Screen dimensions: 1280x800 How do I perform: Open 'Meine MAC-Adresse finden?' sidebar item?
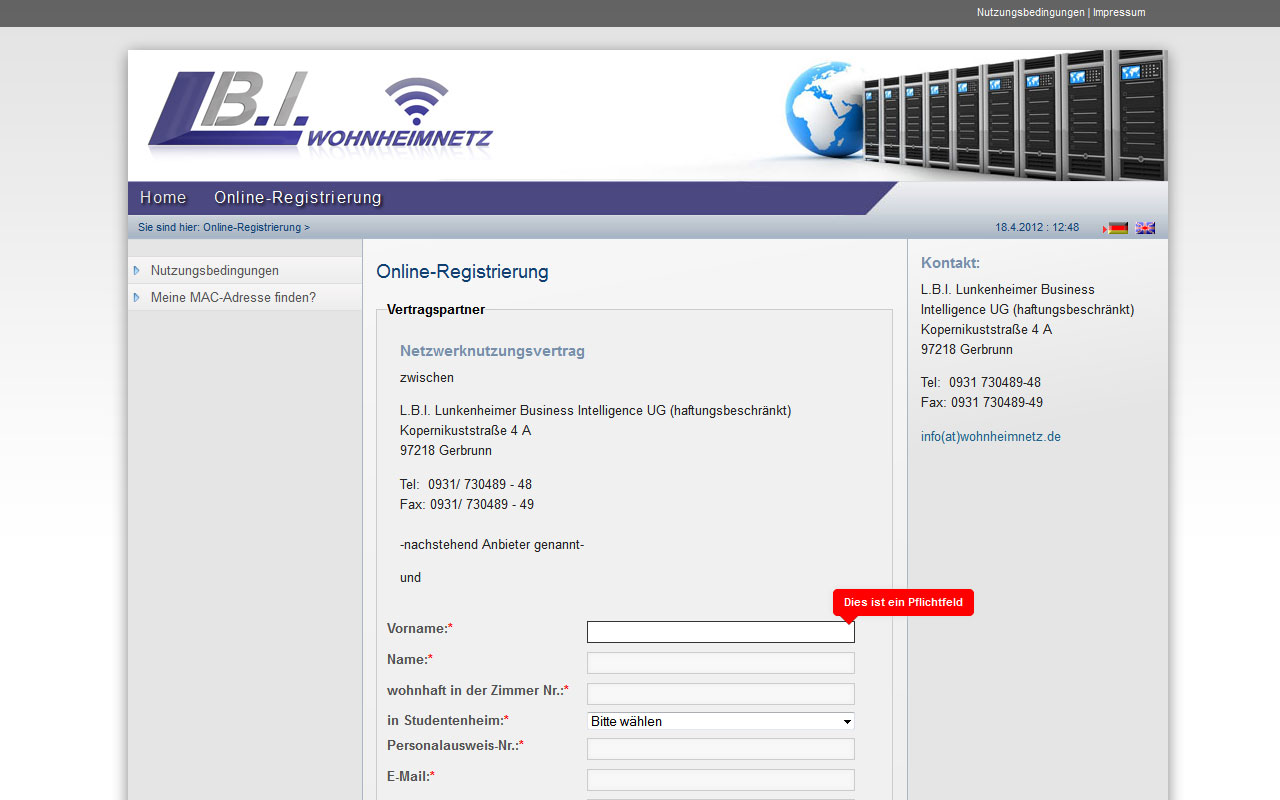pos(245,298)
